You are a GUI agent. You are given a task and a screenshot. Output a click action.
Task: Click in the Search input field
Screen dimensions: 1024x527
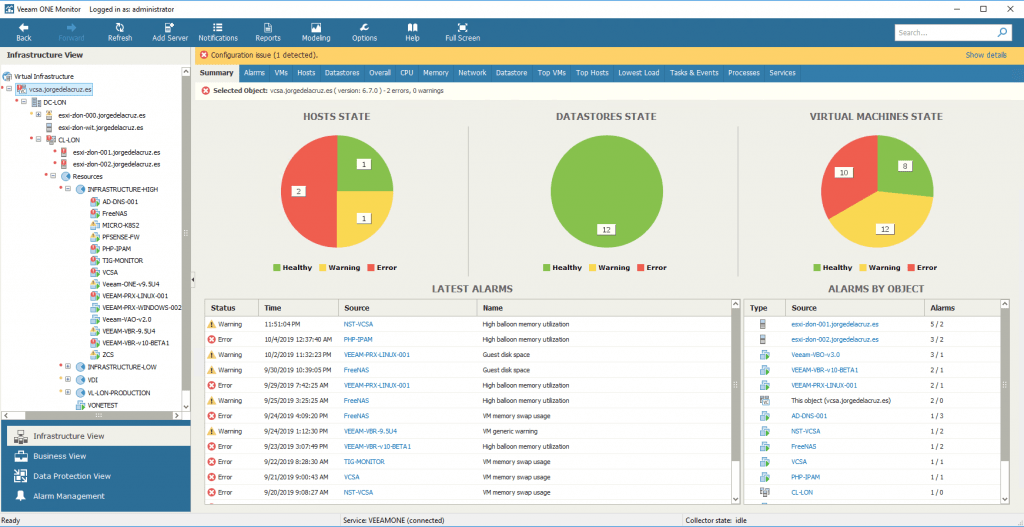click(x=945, y=33)
